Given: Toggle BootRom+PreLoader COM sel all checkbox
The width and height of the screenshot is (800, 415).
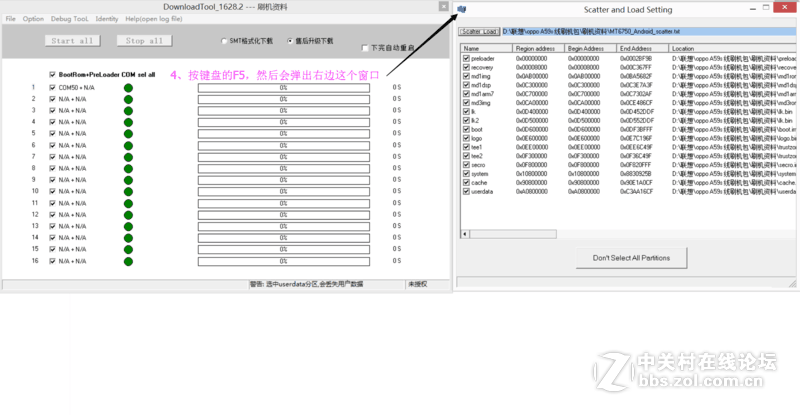Looking at the screenshot, I should click(52, 75).
